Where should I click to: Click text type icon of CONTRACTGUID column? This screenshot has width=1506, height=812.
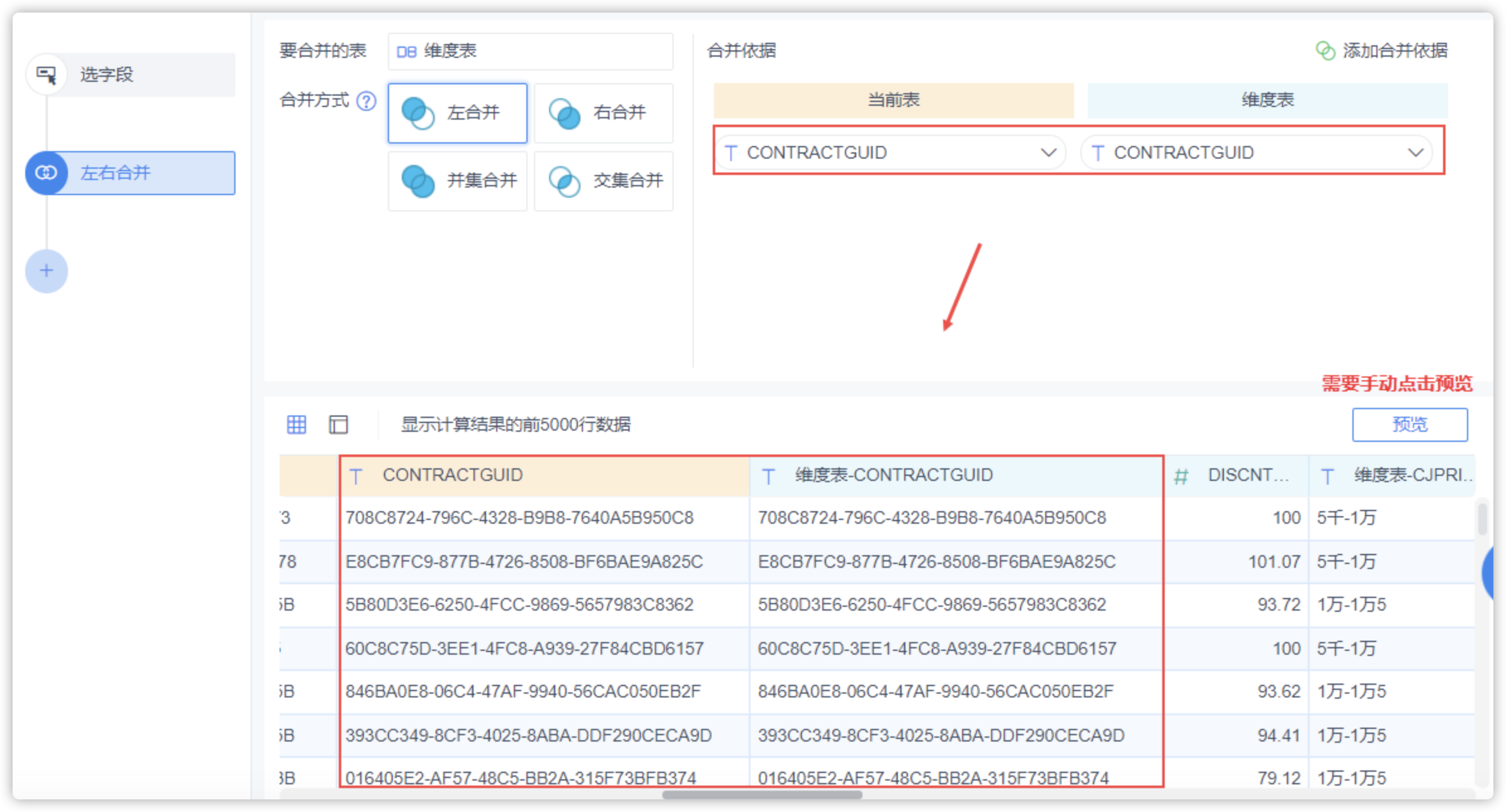(x=356, y=476)
